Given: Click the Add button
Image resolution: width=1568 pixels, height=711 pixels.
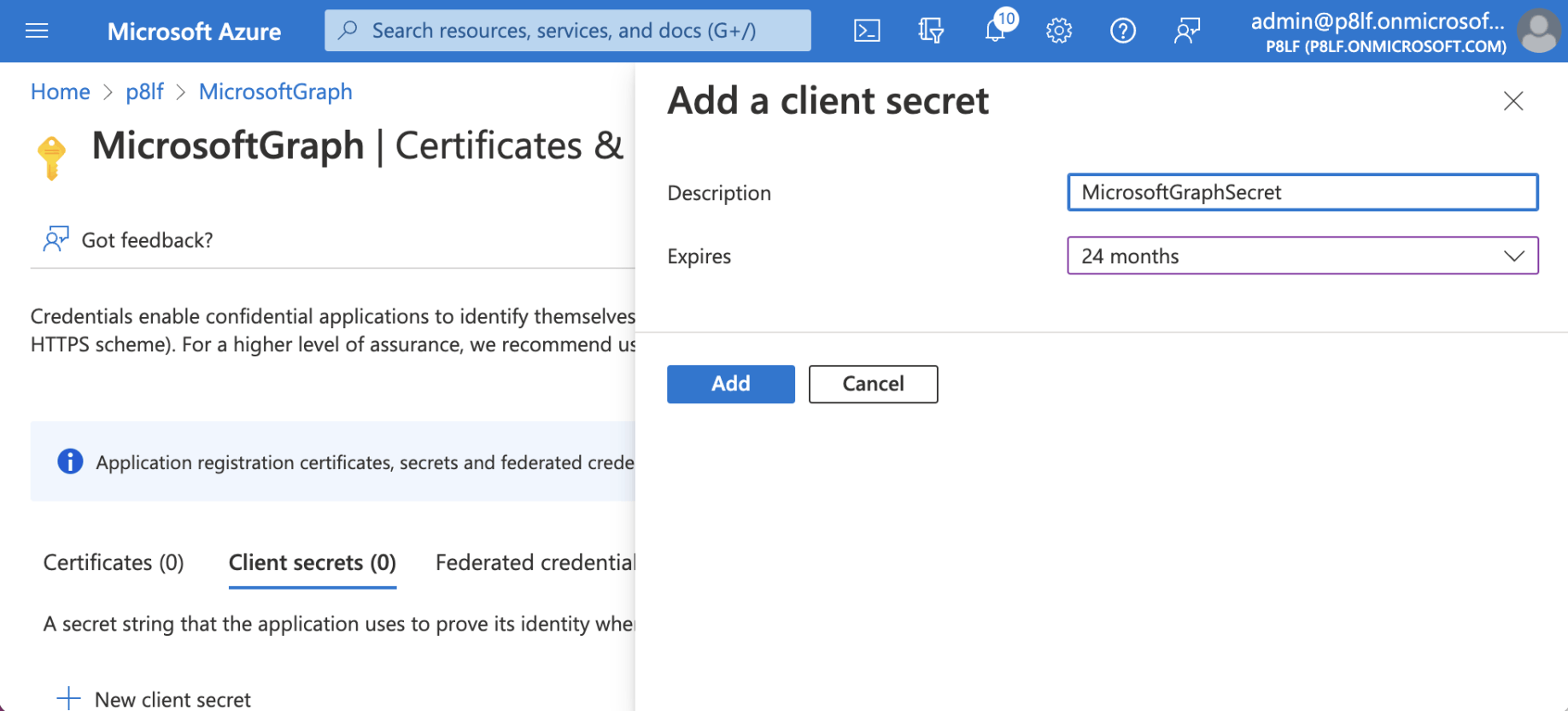Looking at the screenshot, I should (730, 384).
